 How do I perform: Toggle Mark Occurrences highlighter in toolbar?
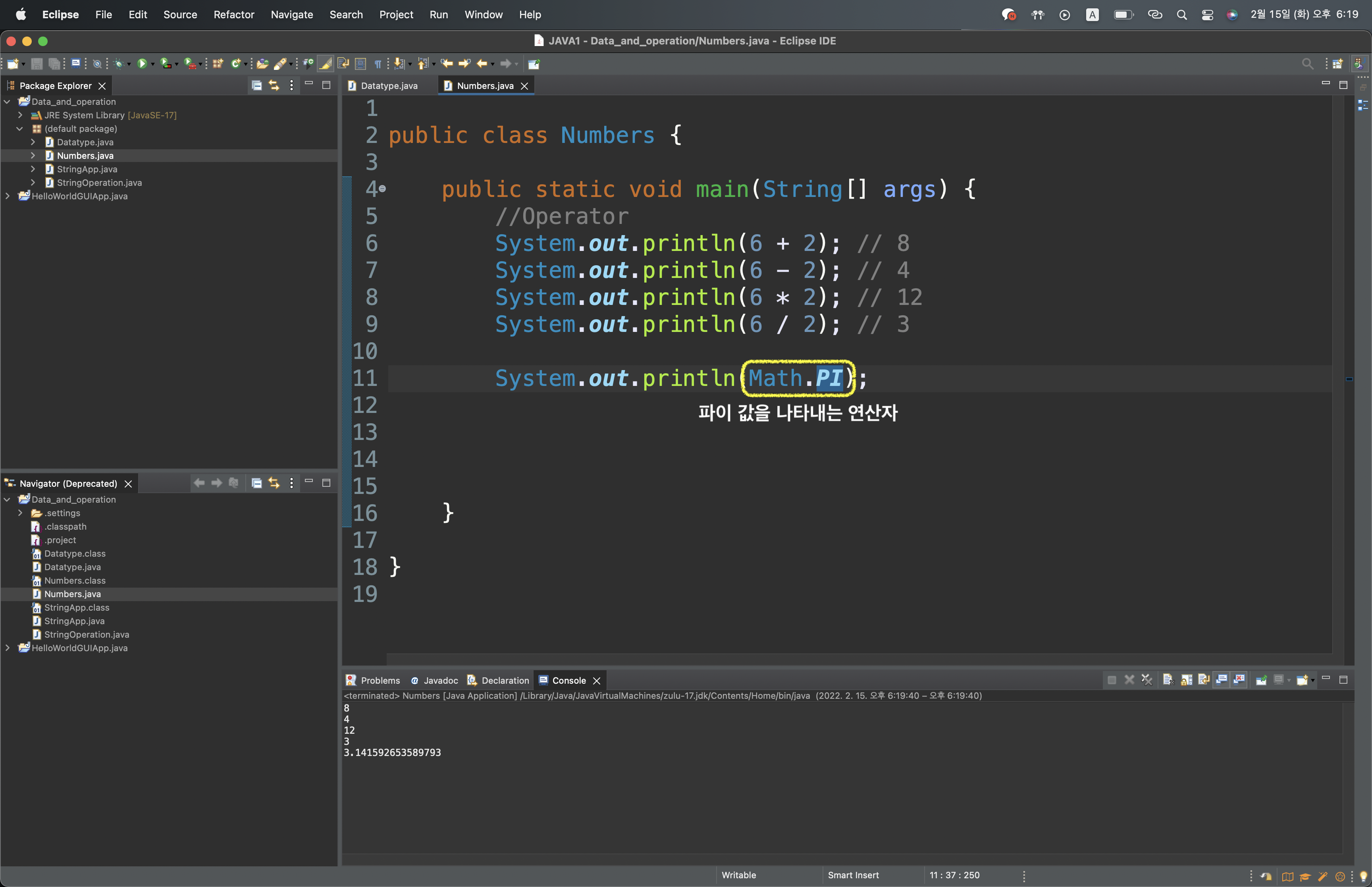coord(325,64)
